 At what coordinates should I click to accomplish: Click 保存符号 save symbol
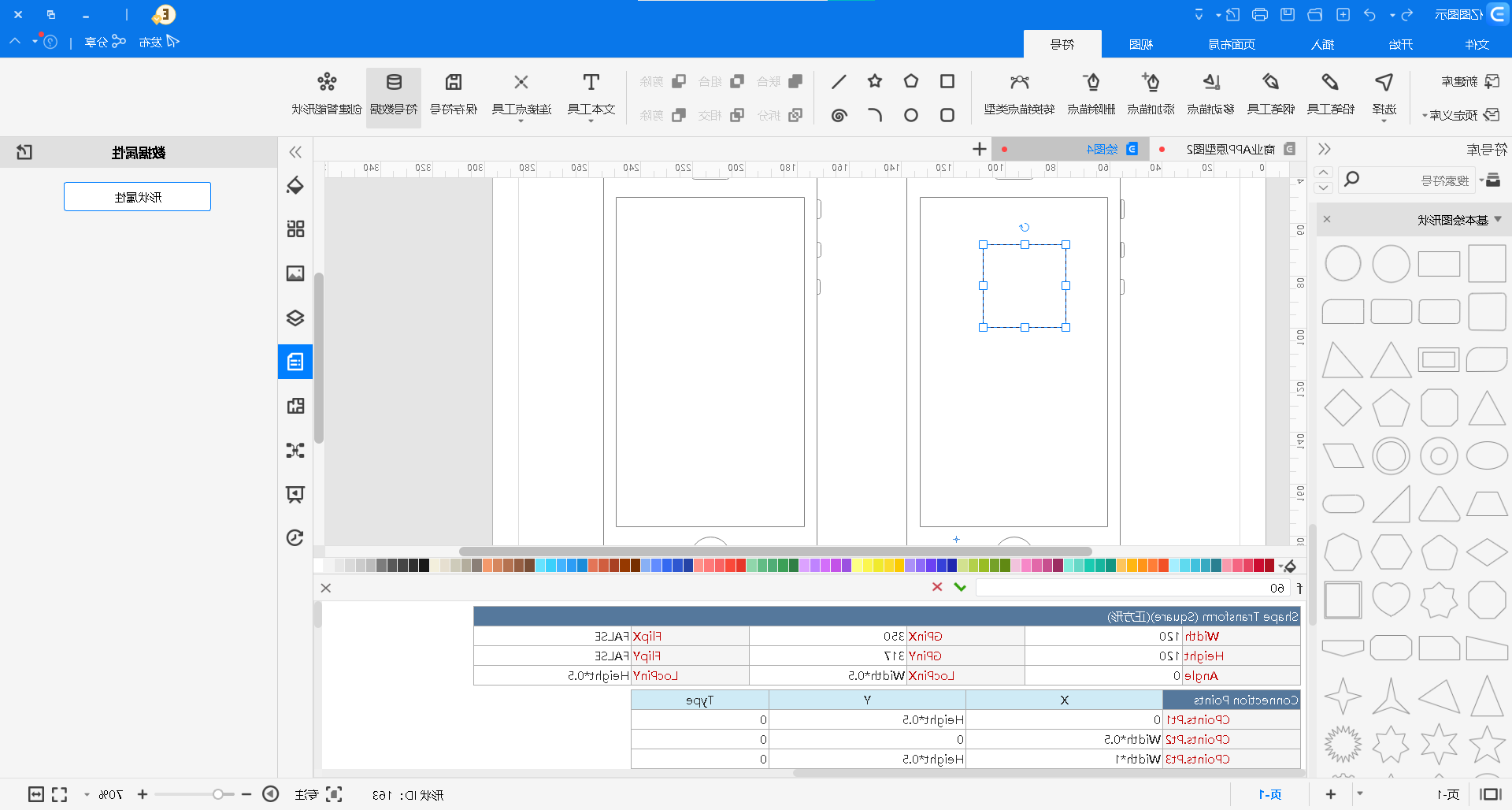[454, 93]
